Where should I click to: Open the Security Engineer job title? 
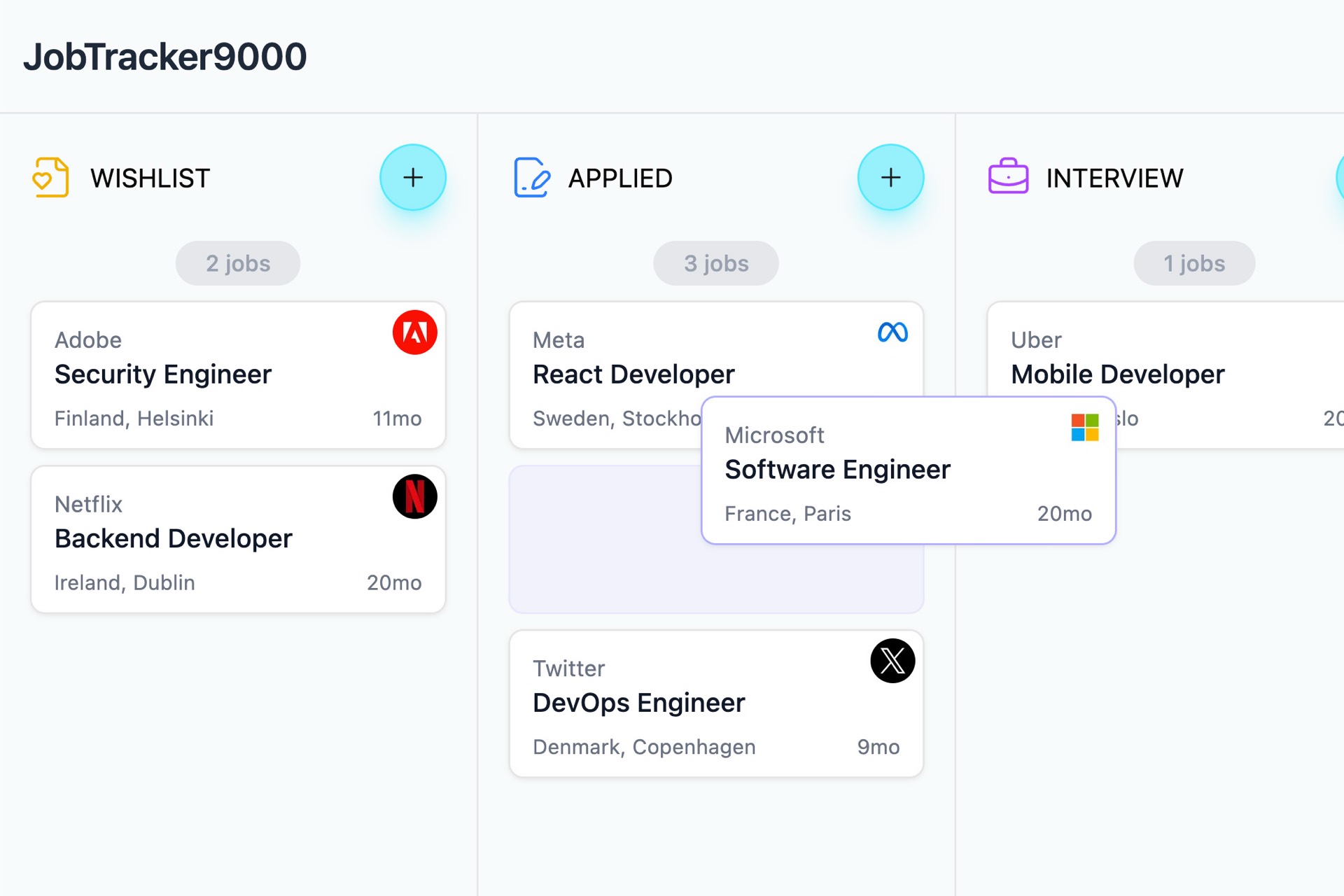163,374
